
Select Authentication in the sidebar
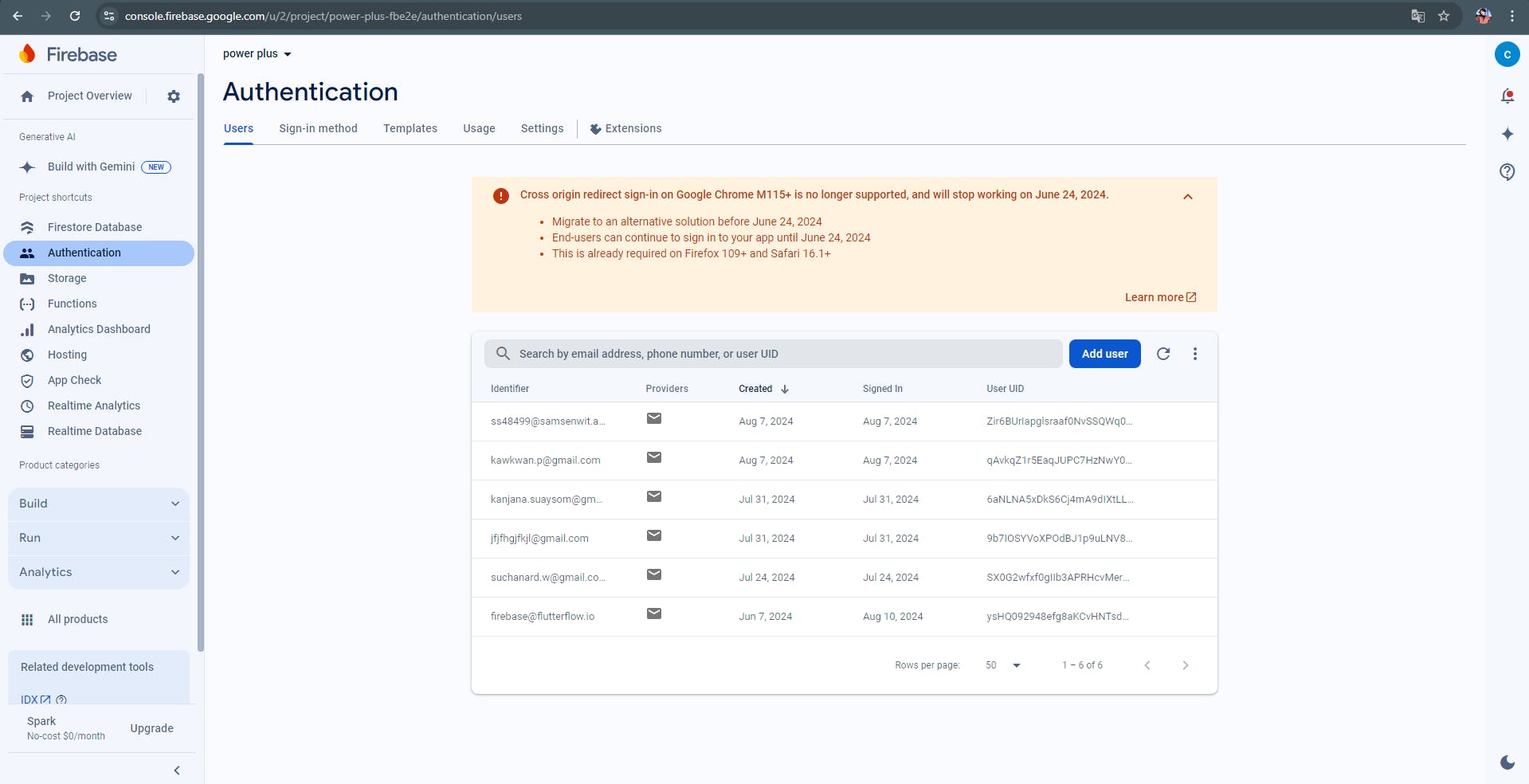[84, 253]
